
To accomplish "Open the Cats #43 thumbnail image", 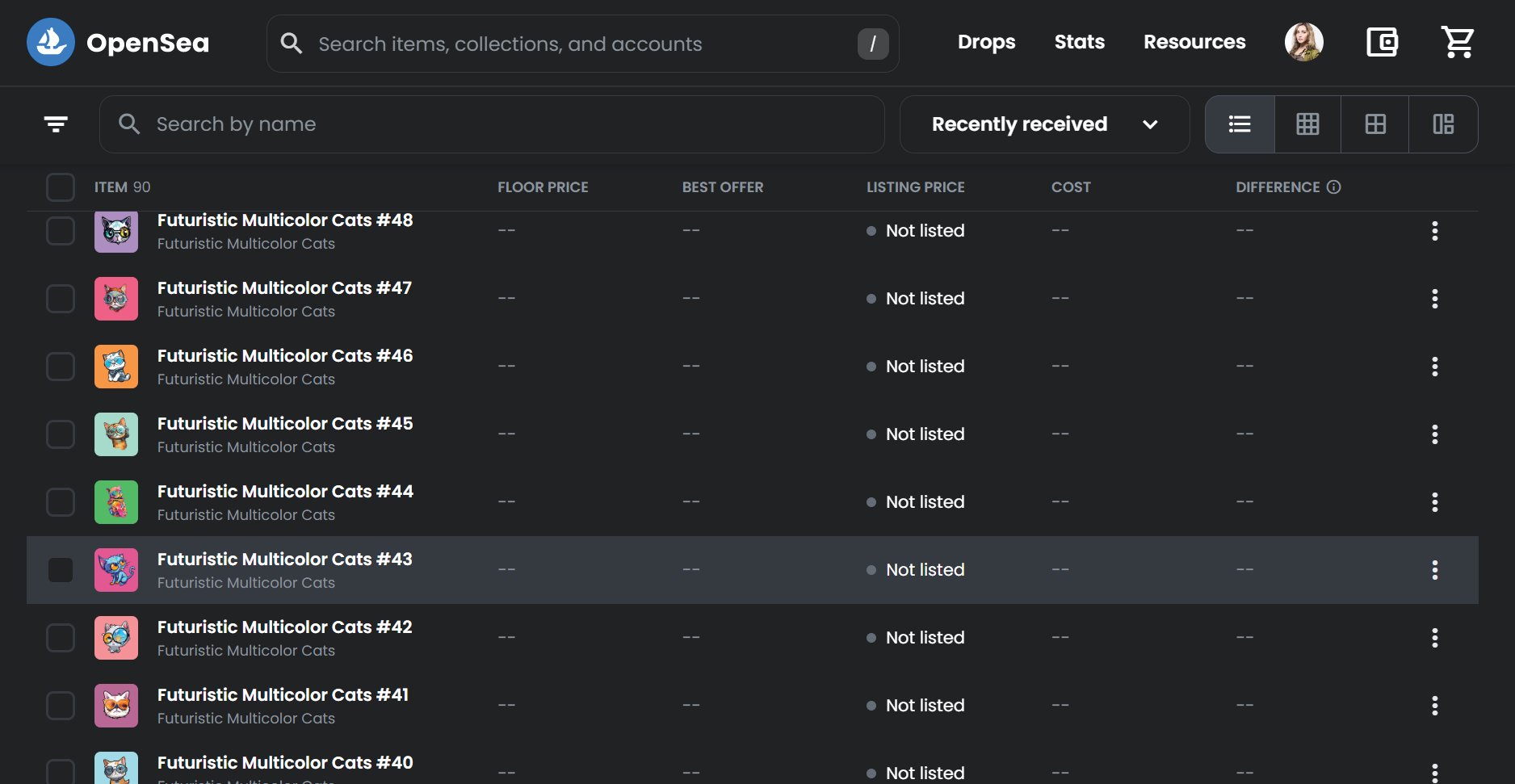I will click(x=116, y=570).
